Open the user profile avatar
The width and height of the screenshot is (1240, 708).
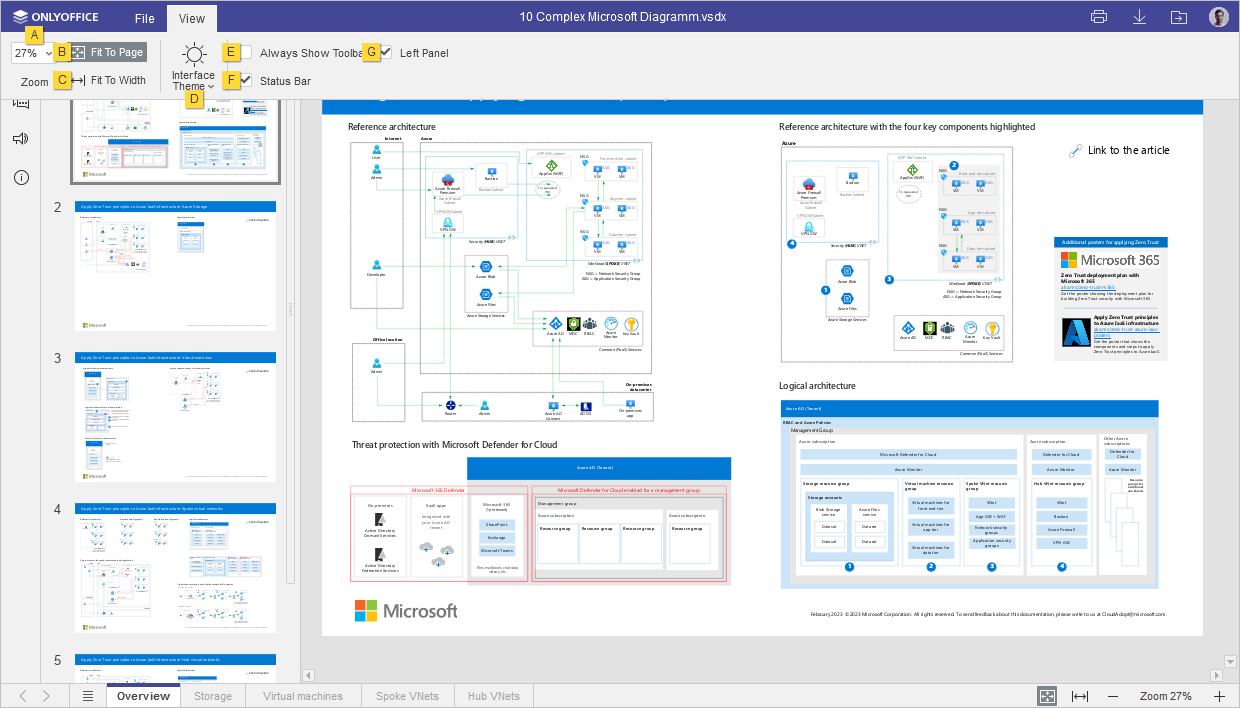coord(1218,17)
